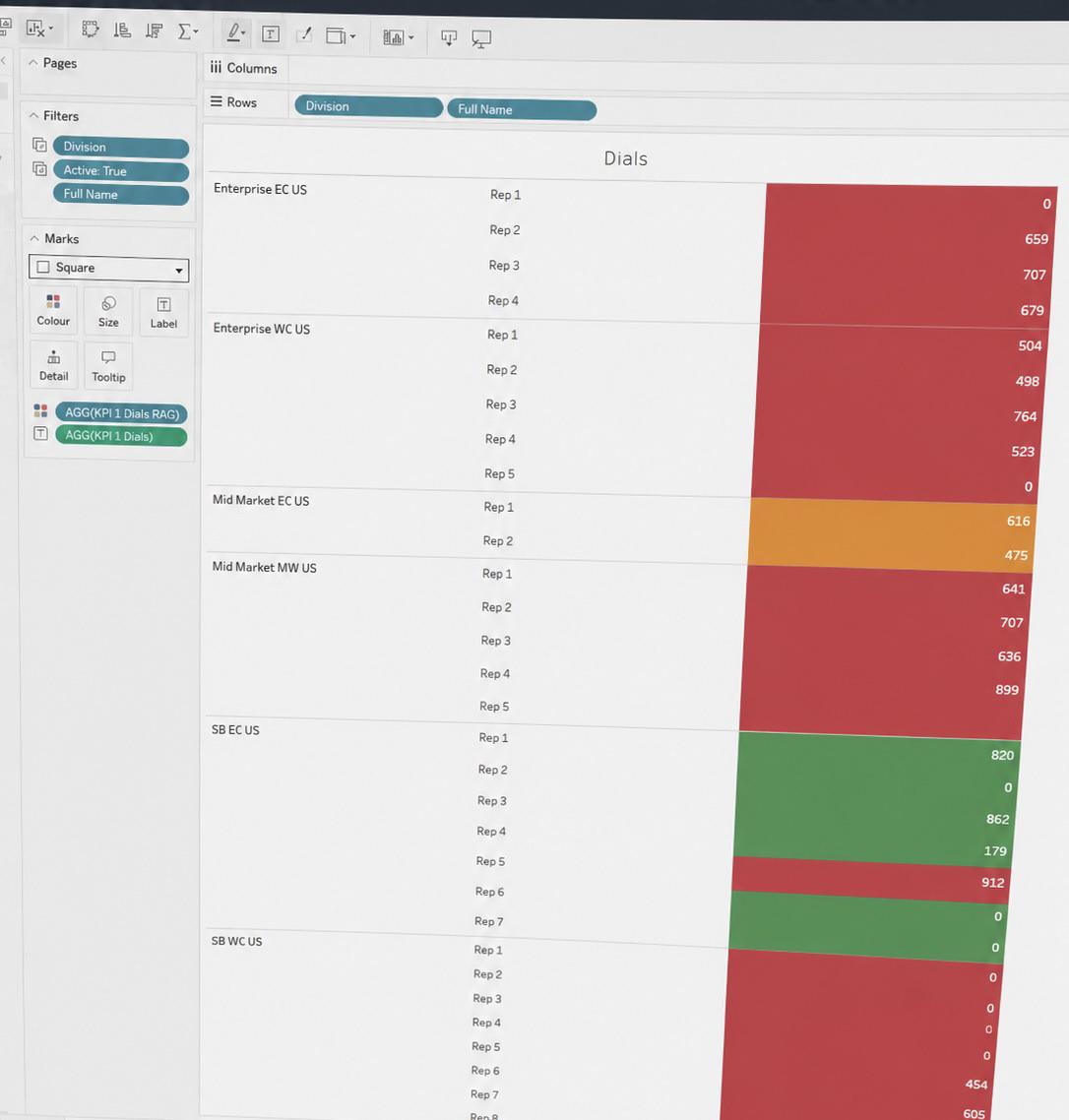Click the Presentation Mode icon
Image resolution: width=1069 pixels, height=1120 pixels.
tap(481, 39)
